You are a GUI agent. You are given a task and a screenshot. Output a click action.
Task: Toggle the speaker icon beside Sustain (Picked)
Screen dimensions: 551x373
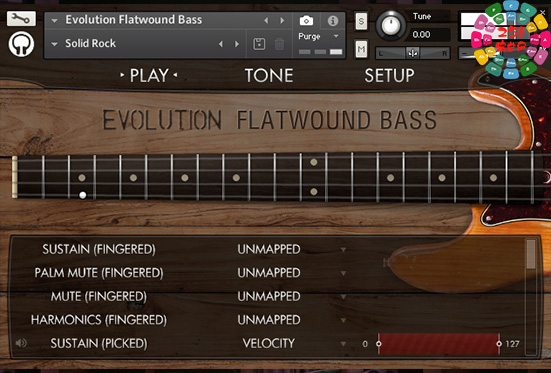(x=21, y=343)
